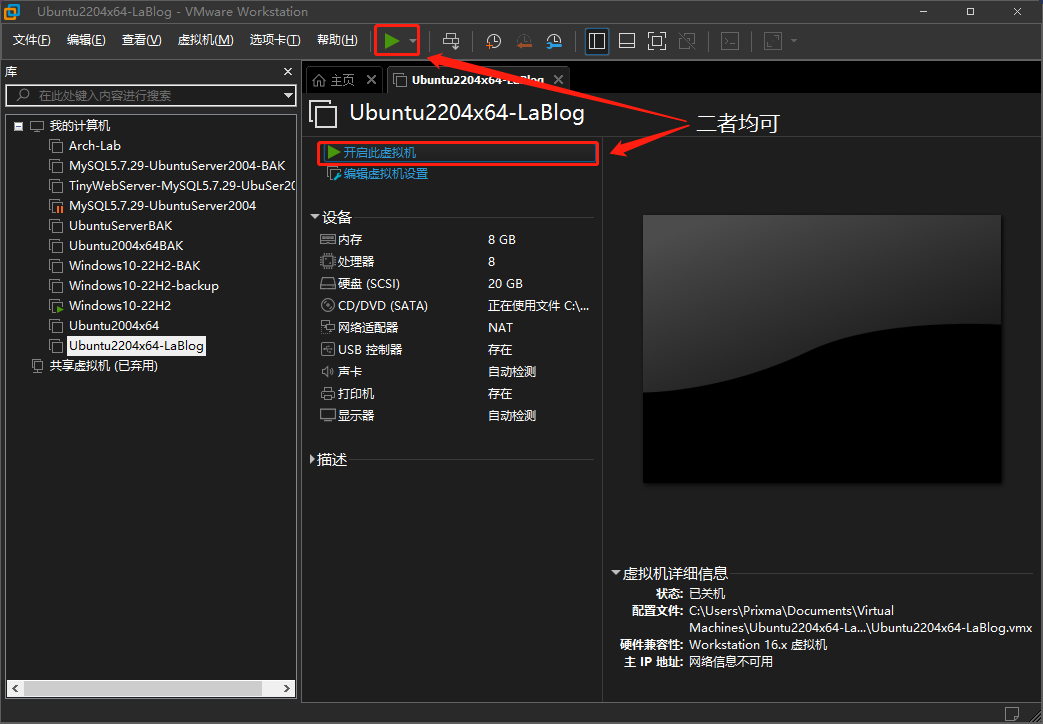The width and height of the screenshot is (1043, 724).
Task: Open the library search dropdown arrow
Action: tap(288, 95)
